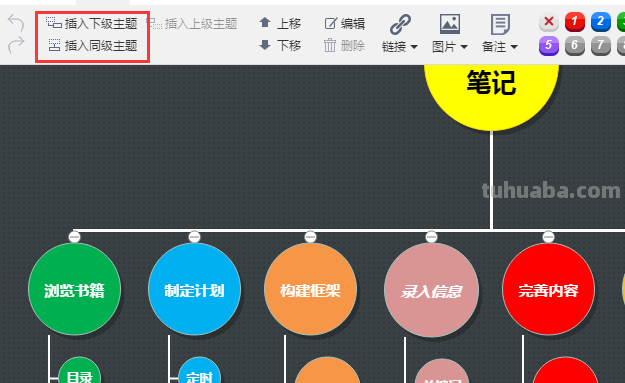Select the green 目录 child node
Viewport: 625px width, 383px height.
[x=79, y=371]
